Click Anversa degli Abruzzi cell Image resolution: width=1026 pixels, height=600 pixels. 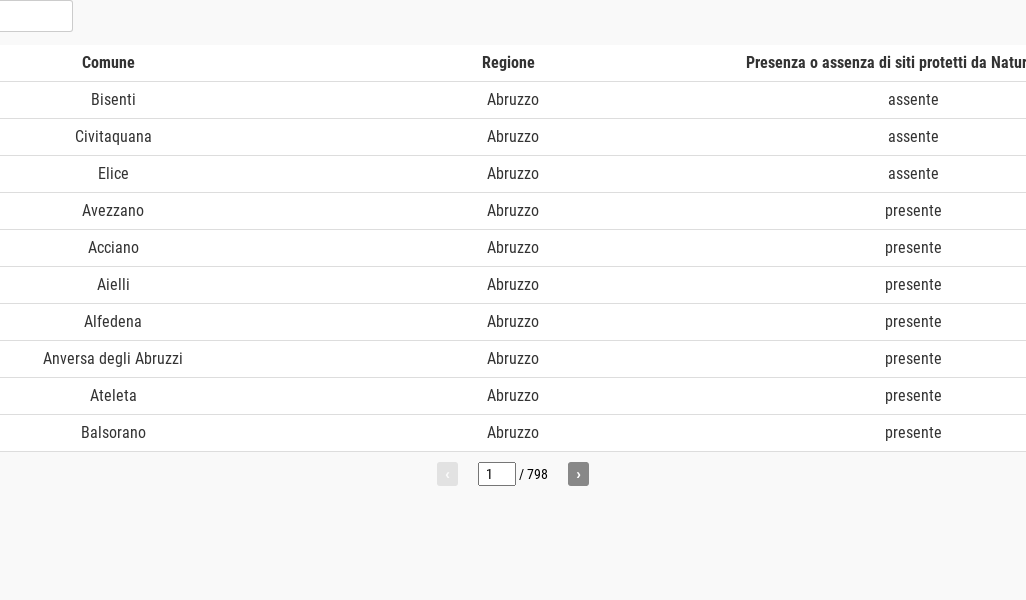(x=113, y=359)
